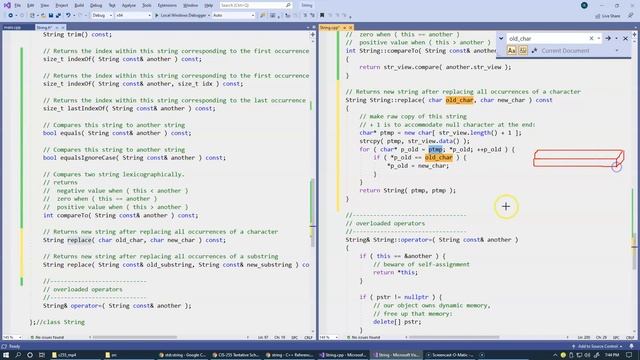
Task: Click the Visual Studio logo icon
Action: click(x=7, y=5)
